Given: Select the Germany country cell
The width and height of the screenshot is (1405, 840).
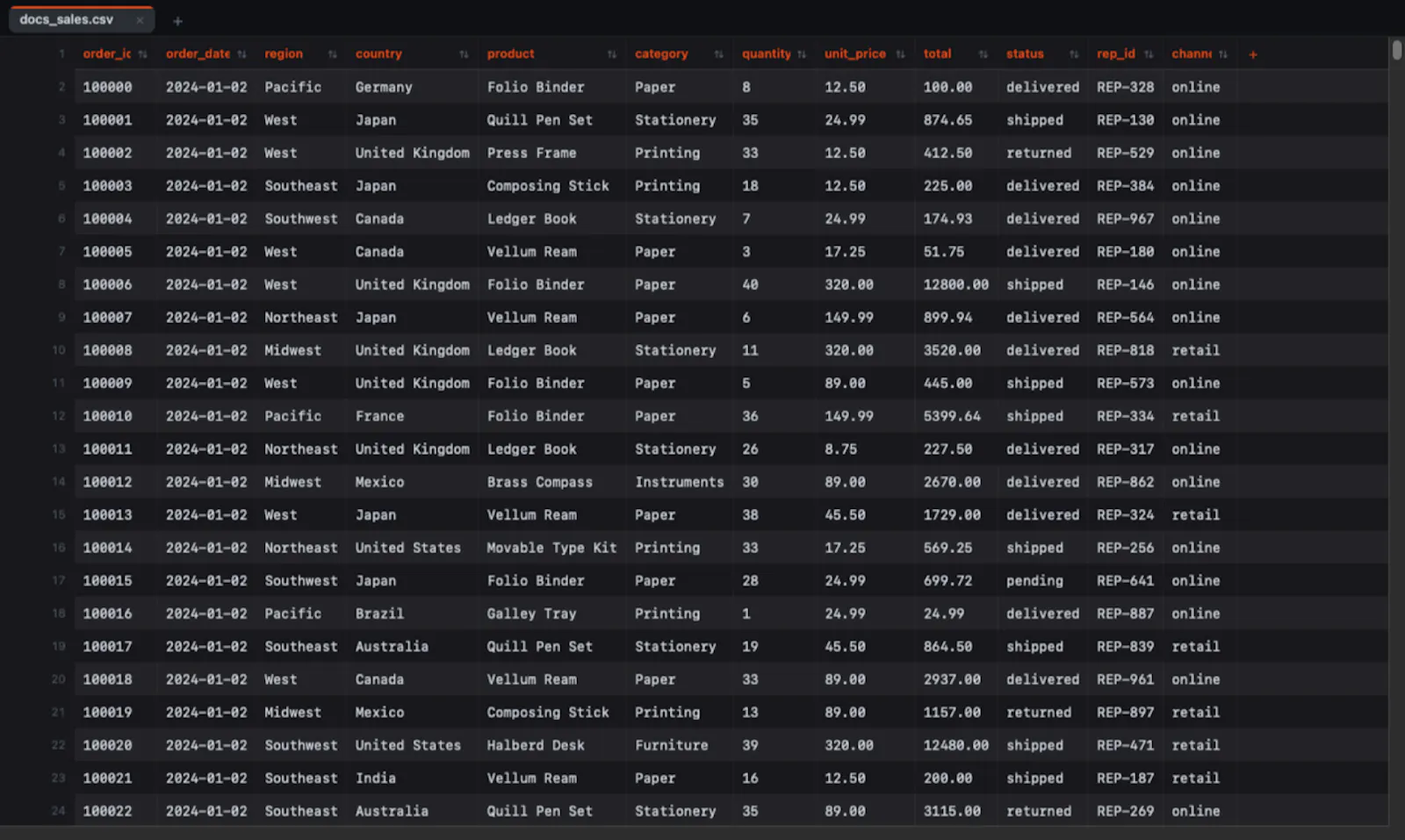Looking at the screenshot, I should pos(414,87).
